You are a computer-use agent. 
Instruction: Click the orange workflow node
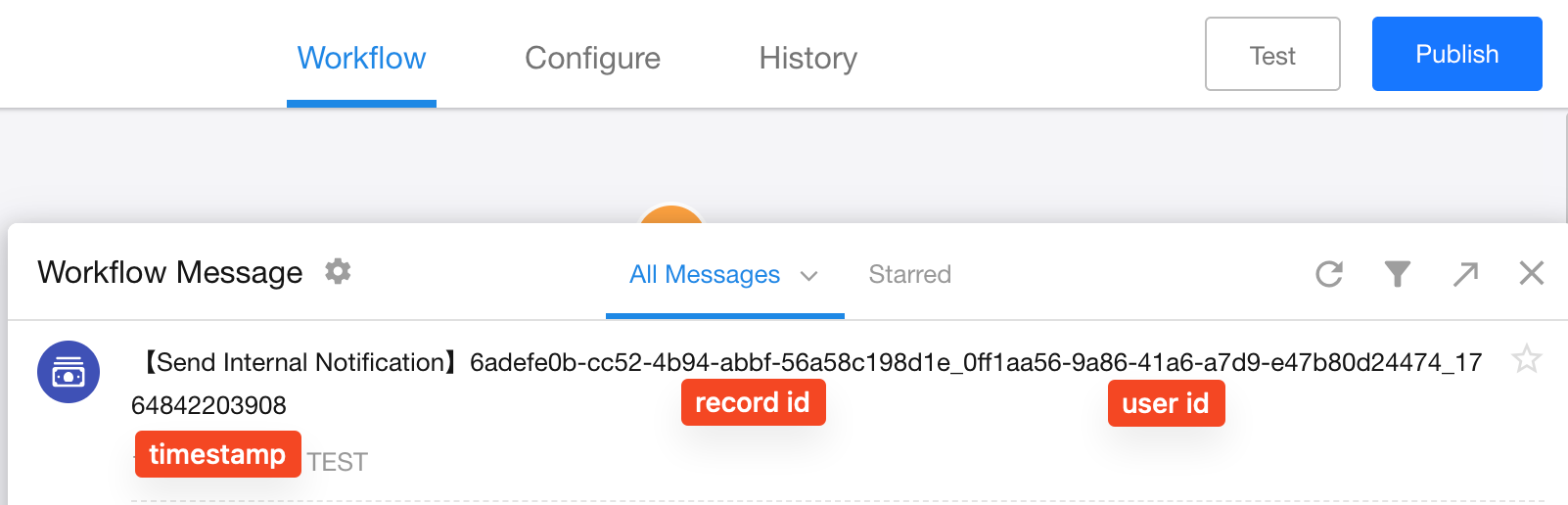(670, 214)
